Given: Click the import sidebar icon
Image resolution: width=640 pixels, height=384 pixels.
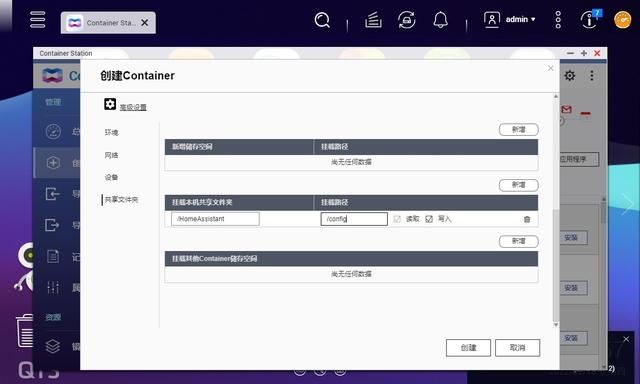Looking at the screenshot, I should (x=53, y=193).
